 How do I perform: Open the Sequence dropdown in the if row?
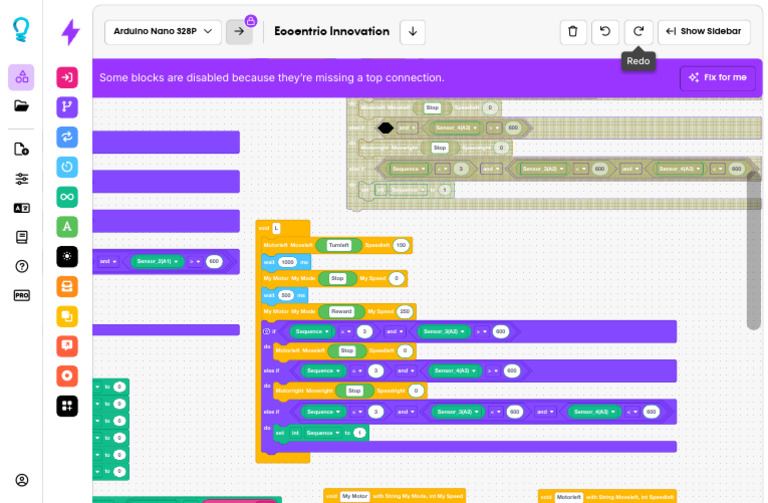(x=312, y=332)
